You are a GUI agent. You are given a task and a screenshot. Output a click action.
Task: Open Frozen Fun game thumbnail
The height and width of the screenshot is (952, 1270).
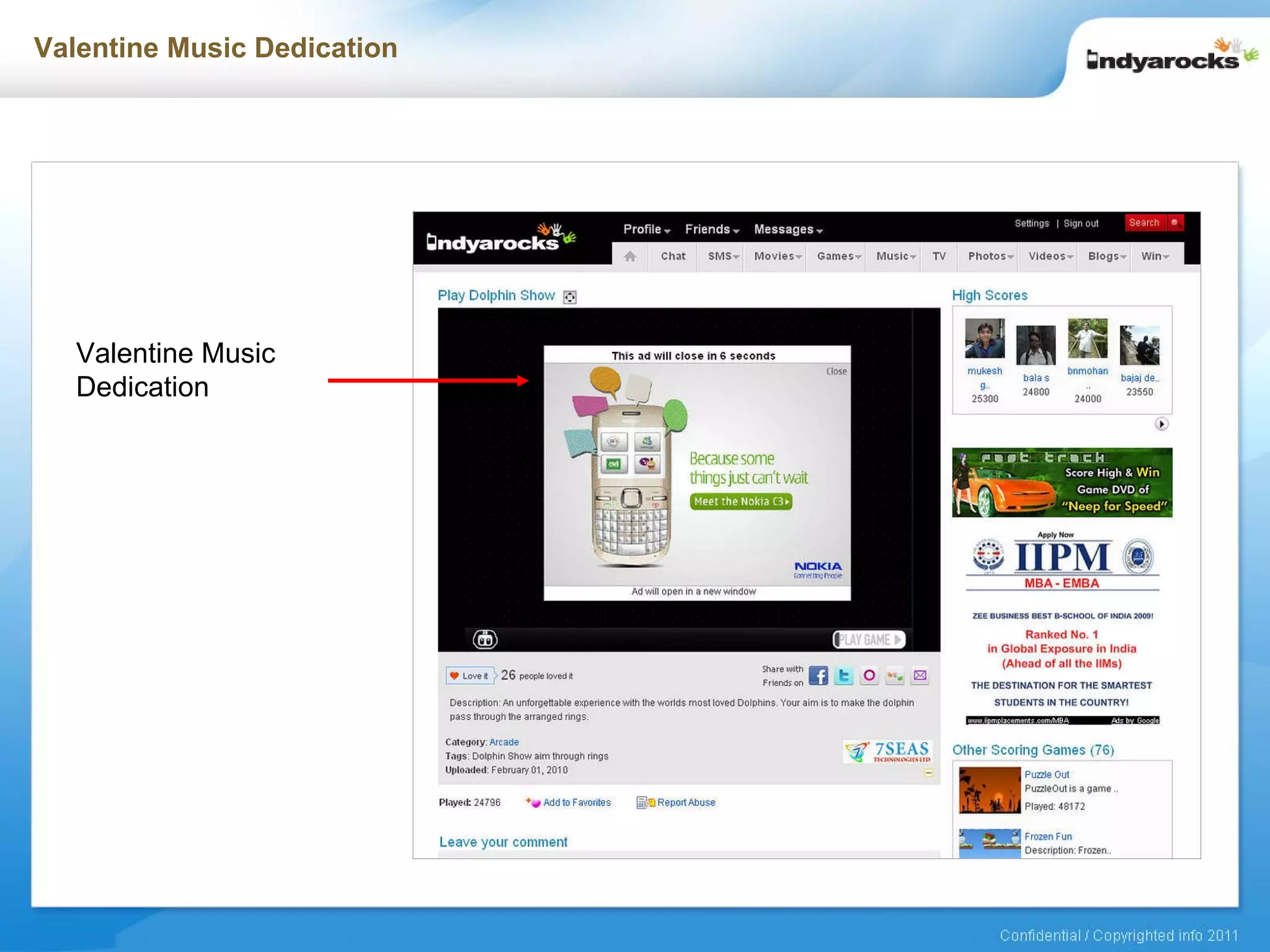pyautogui.click(x=989, y=844)
